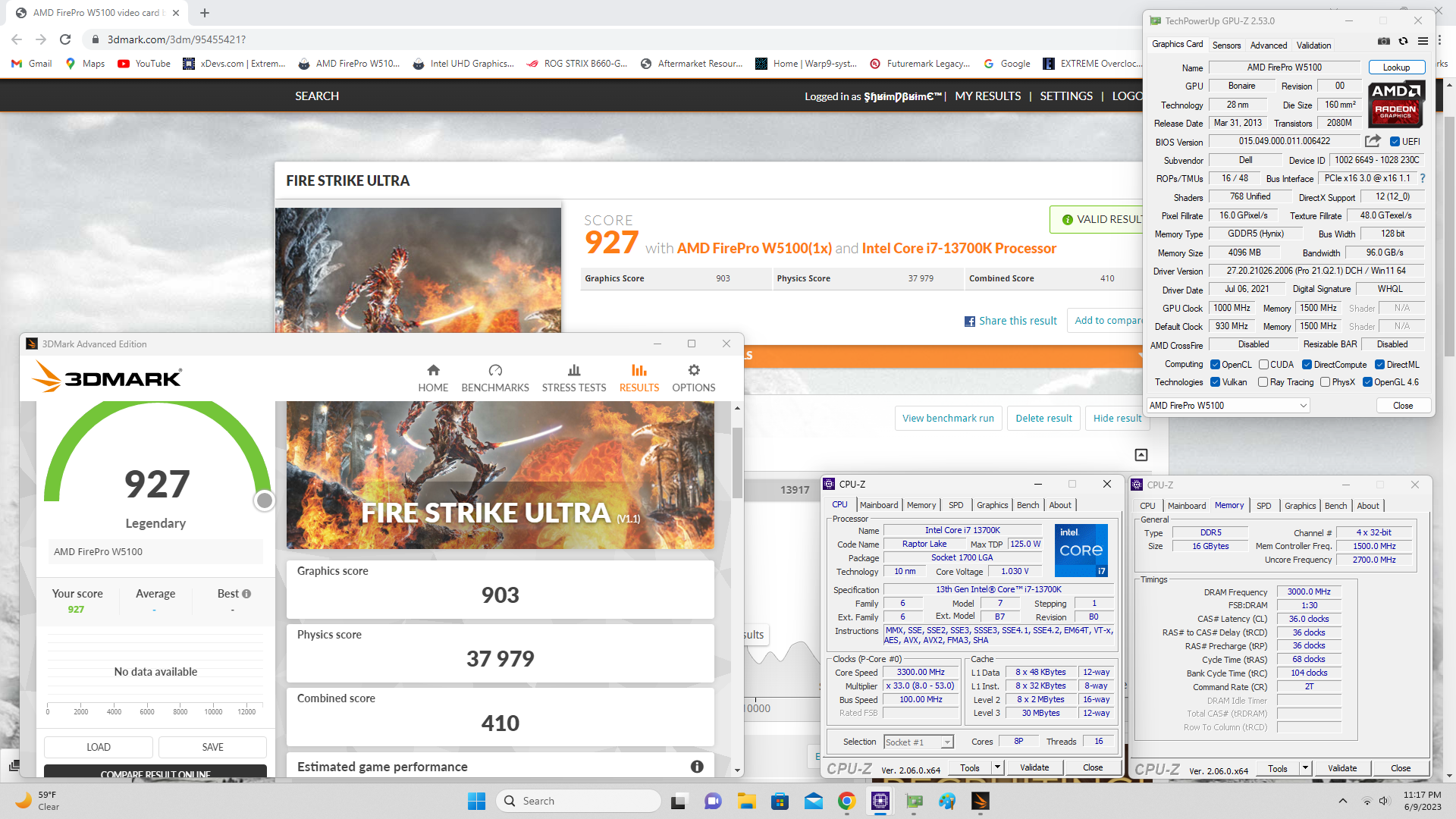Open the Gmail bookmark

[32, 64]
